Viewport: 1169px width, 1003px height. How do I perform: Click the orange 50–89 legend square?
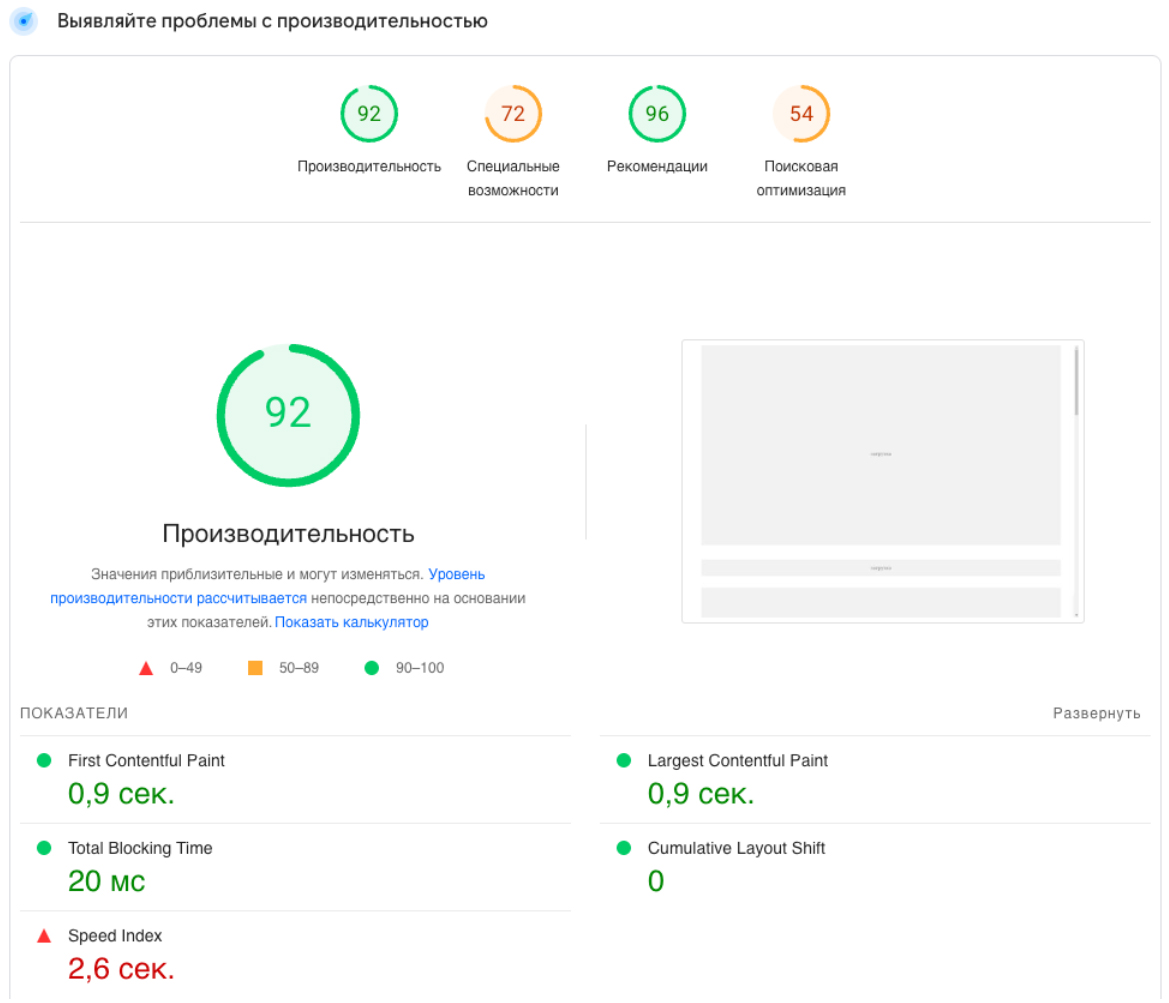[255, 668]
